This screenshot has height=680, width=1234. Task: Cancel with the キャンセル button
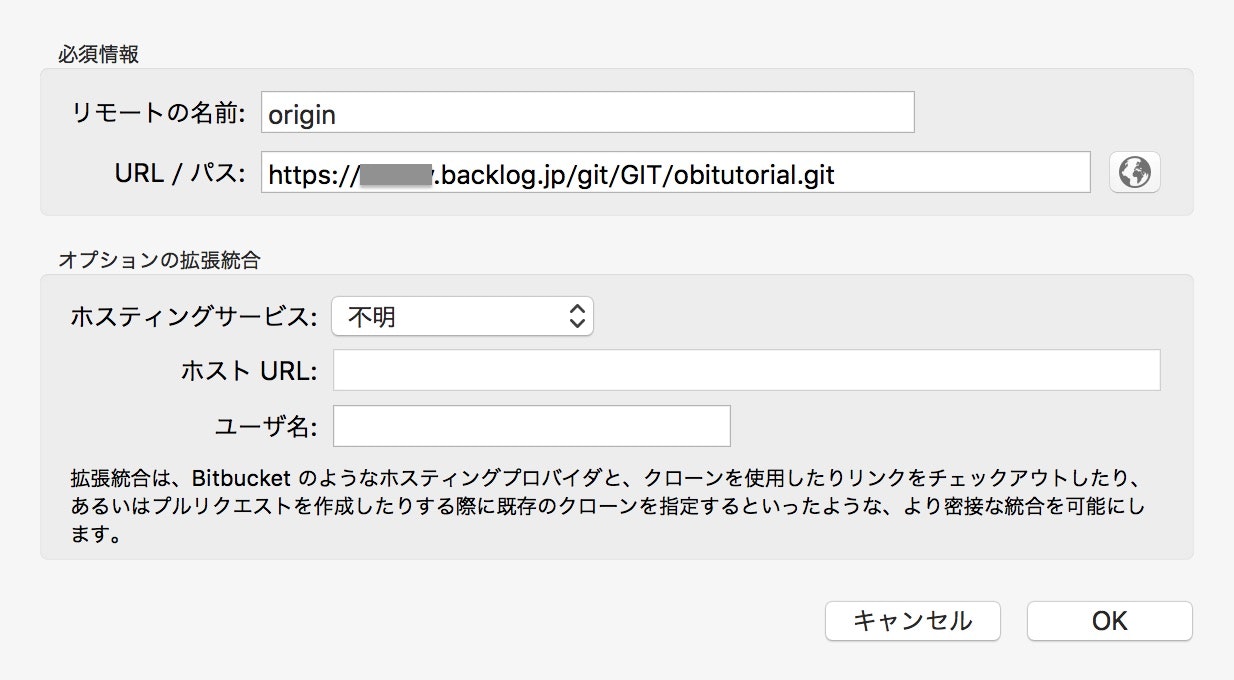point(912,621)
